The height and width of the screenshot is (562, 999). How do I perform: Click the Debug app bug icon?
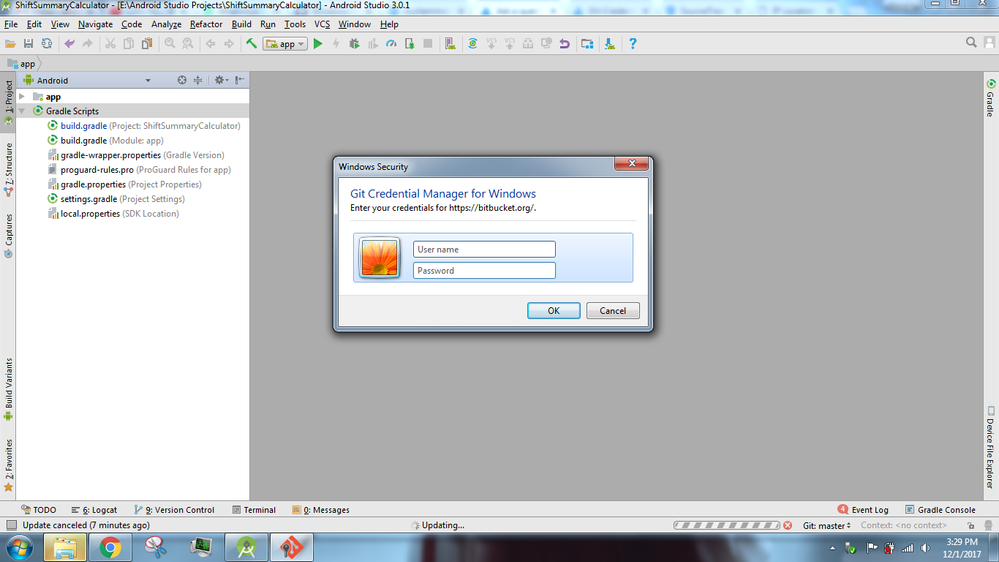tap(354, 43)
